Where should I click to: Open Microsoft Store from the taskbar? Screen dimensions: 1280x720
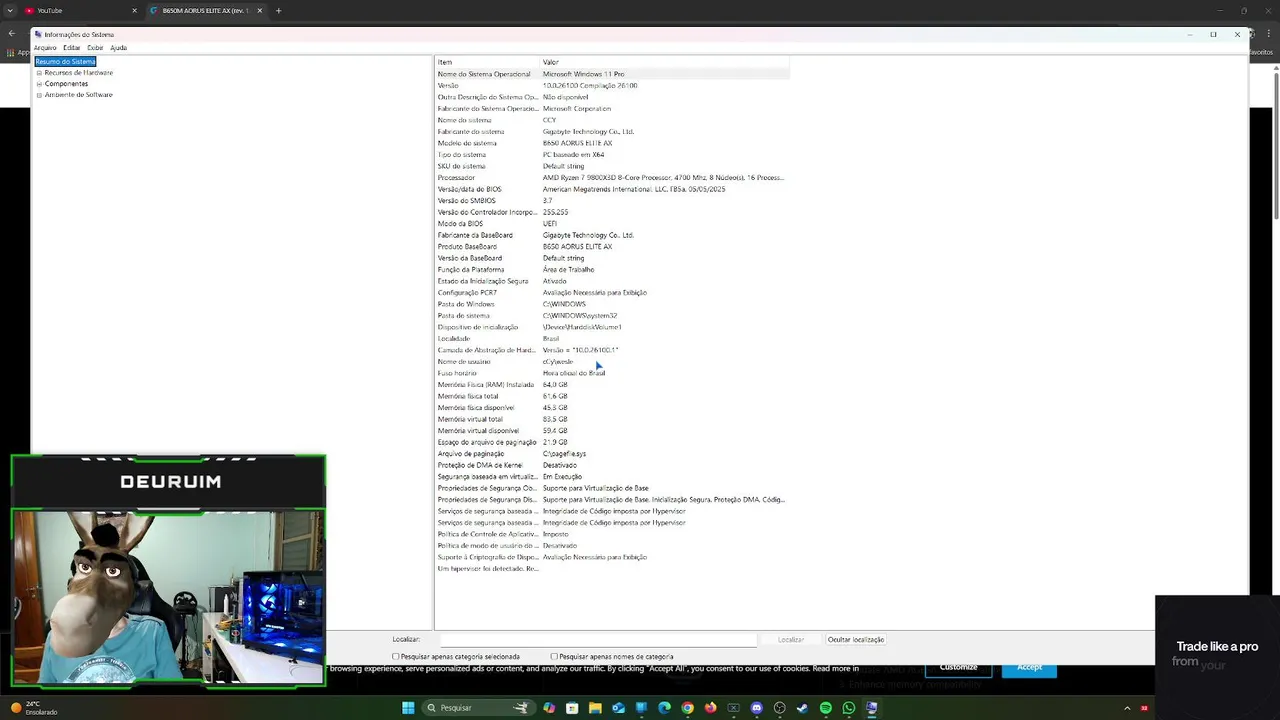[572, 708]
